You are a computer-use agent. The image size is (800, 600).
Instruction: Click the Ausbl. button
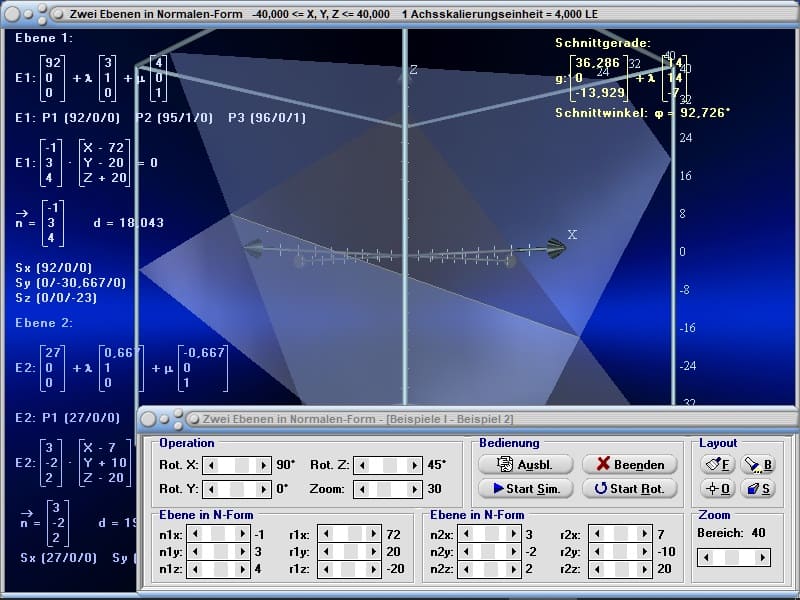click(526, 464)
